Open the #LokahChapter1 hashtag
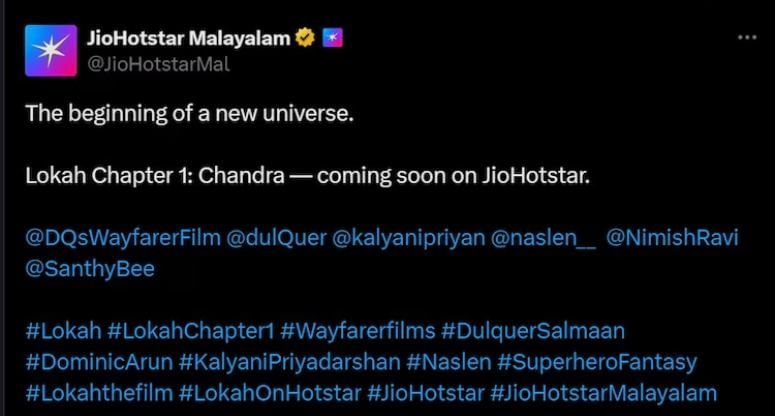 (190, 331)
